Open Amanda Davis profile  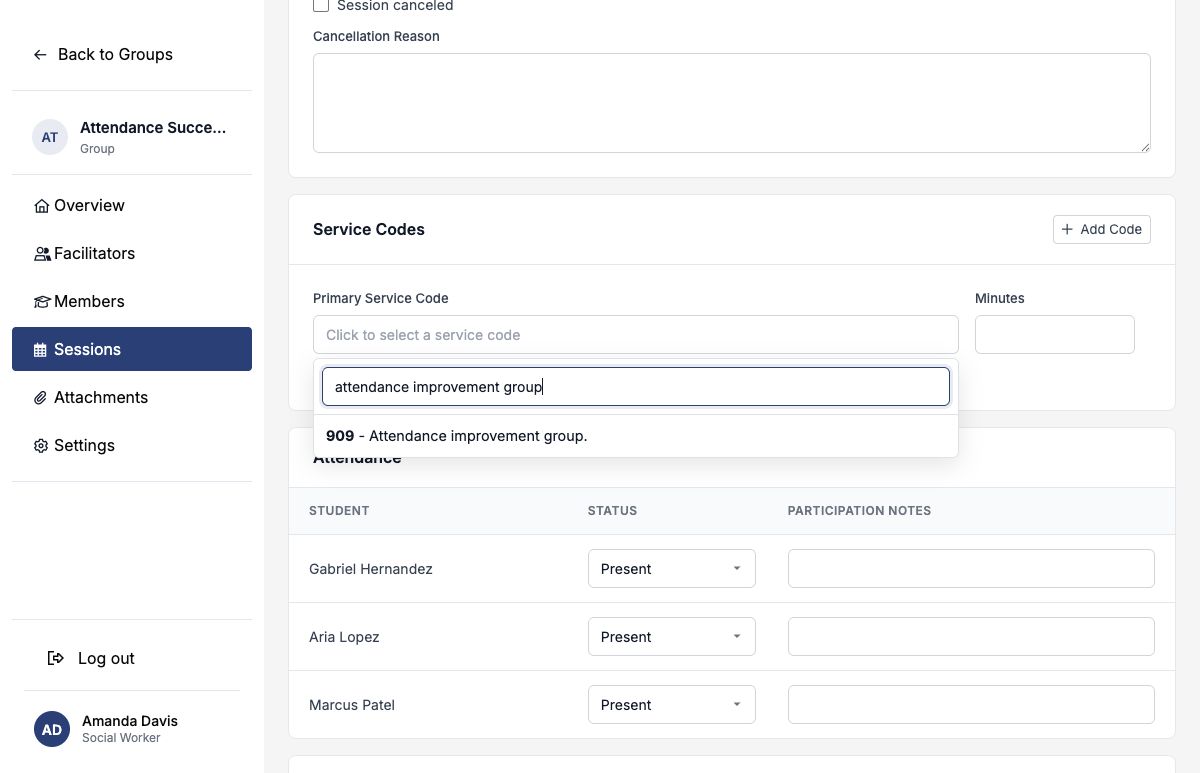130,721
